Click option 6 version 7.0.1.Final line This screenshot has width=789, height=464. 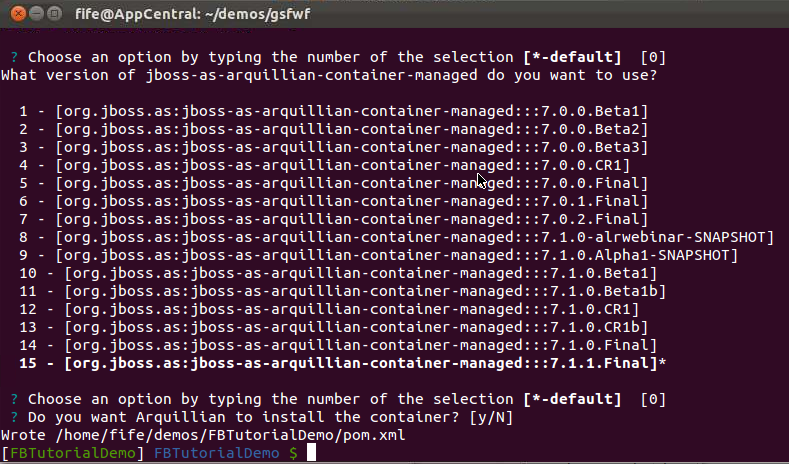tap(334, 201)
